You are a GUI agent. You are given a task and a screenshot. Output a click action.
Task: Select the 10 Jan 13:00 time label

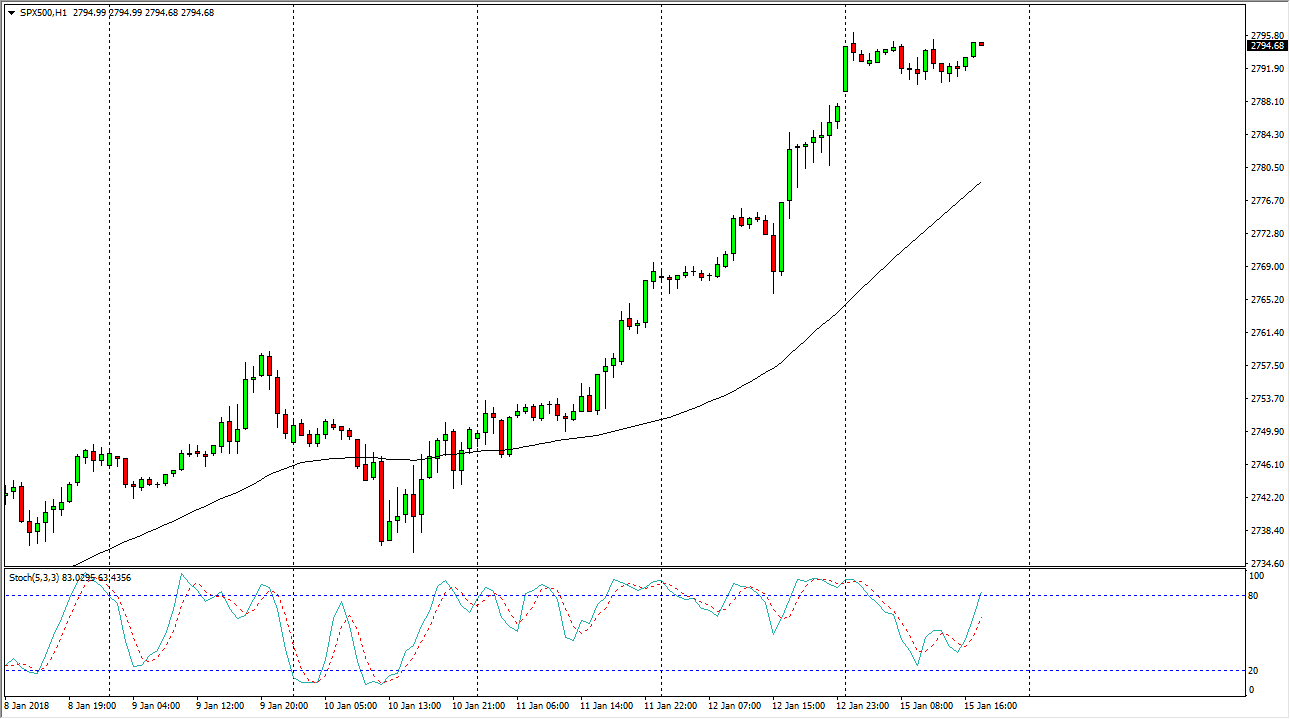point(413,706)
